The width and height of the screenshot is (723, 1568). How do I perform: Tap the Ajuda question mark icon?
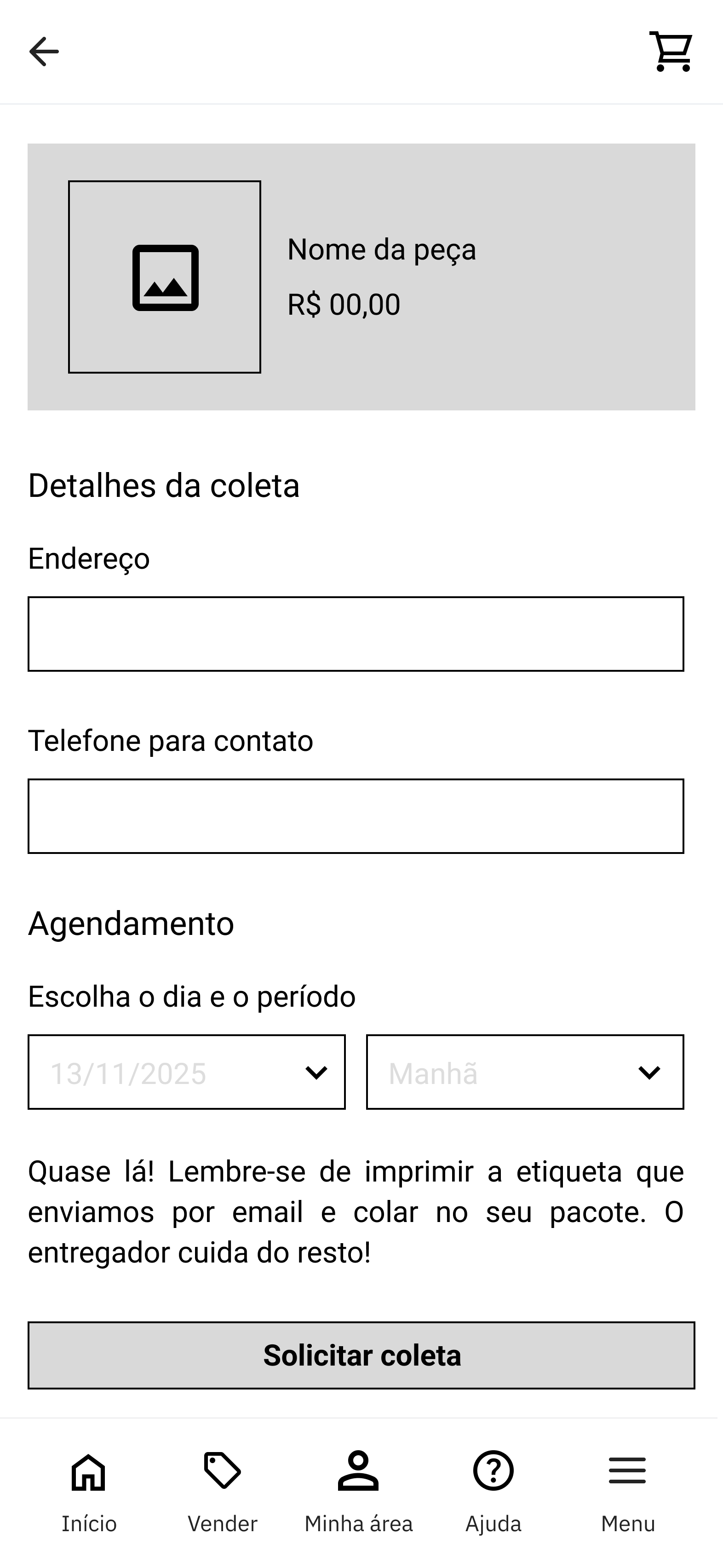[x=493, y=1470]
